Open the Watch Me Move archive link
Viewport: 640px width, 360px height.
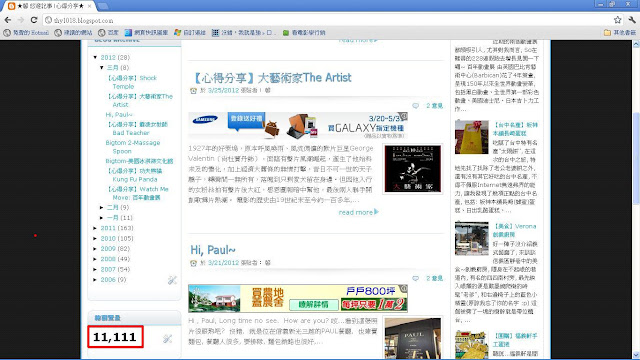tap(138, 193)
